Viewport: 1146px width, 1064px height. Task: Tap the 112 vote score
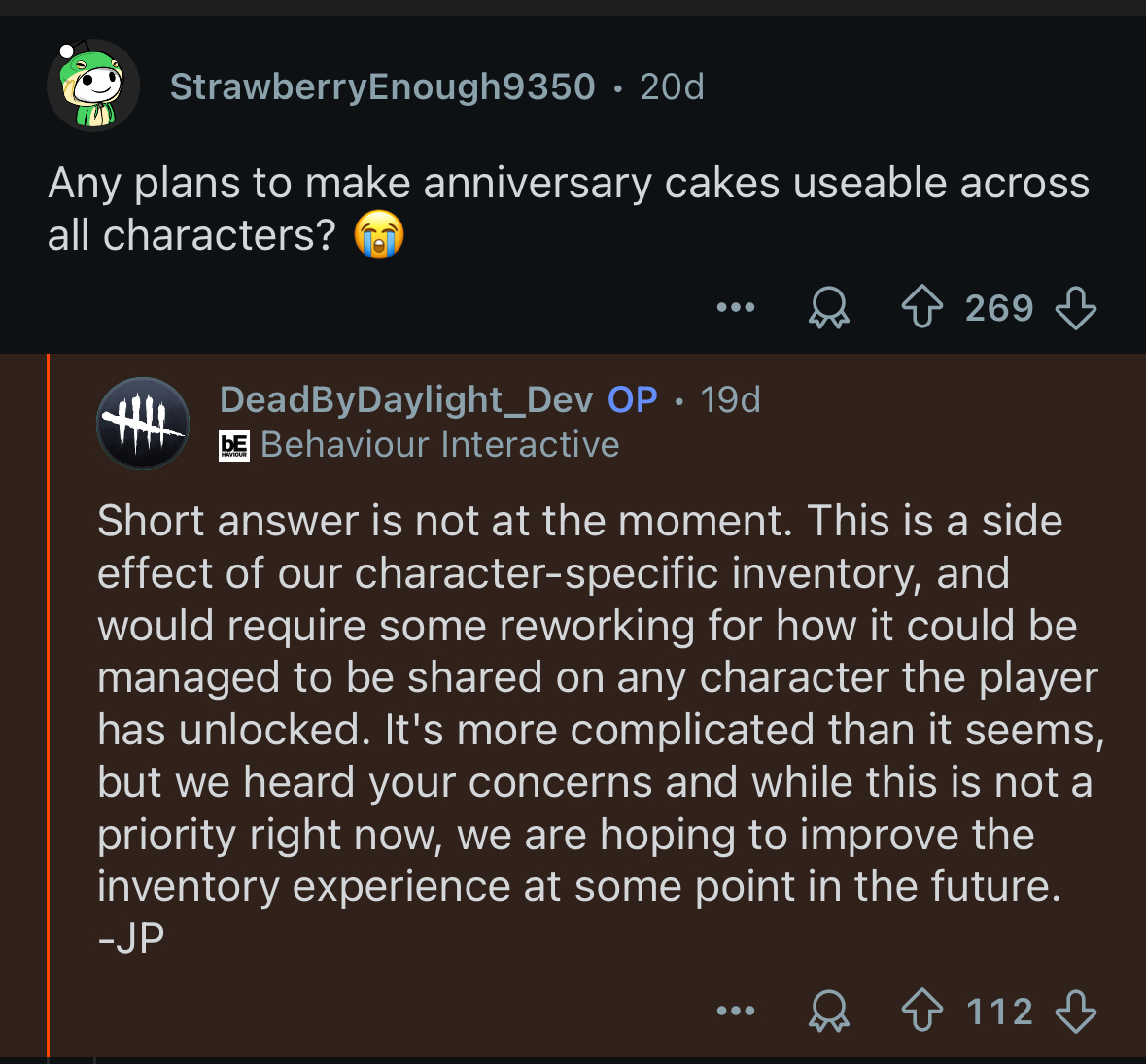point(998,1012)
